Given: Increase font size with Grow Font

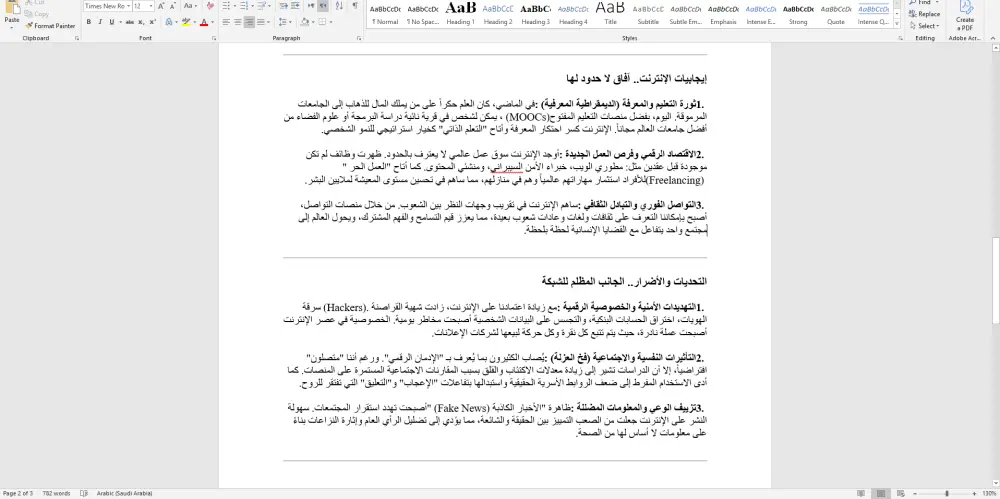Looking at the screenshot, I should click(x=161, y=6).
